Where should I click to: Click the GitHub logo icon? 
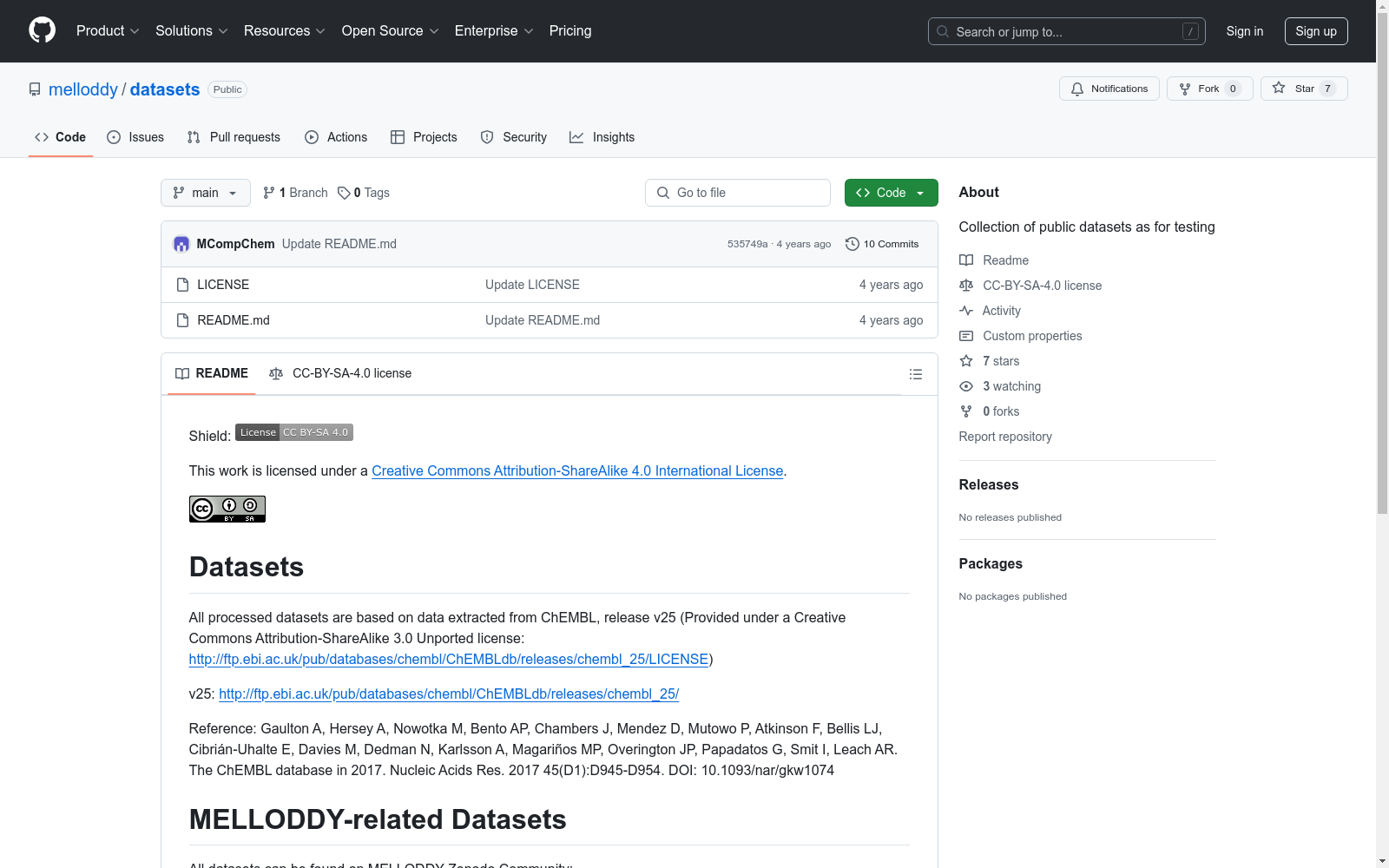42,30
